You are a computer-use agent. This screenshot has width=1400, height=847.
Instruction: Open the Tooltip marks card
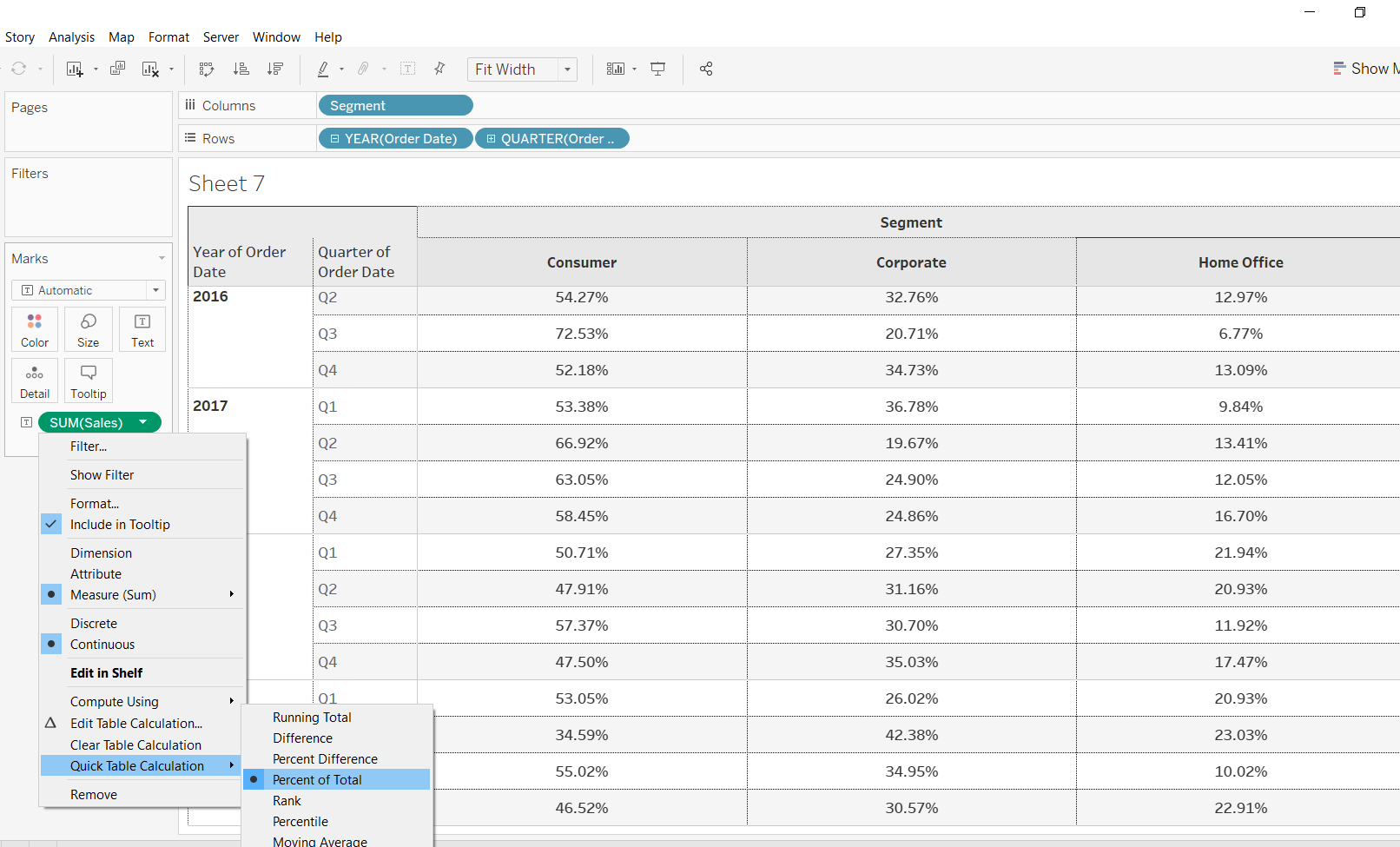tap(89, 381)
